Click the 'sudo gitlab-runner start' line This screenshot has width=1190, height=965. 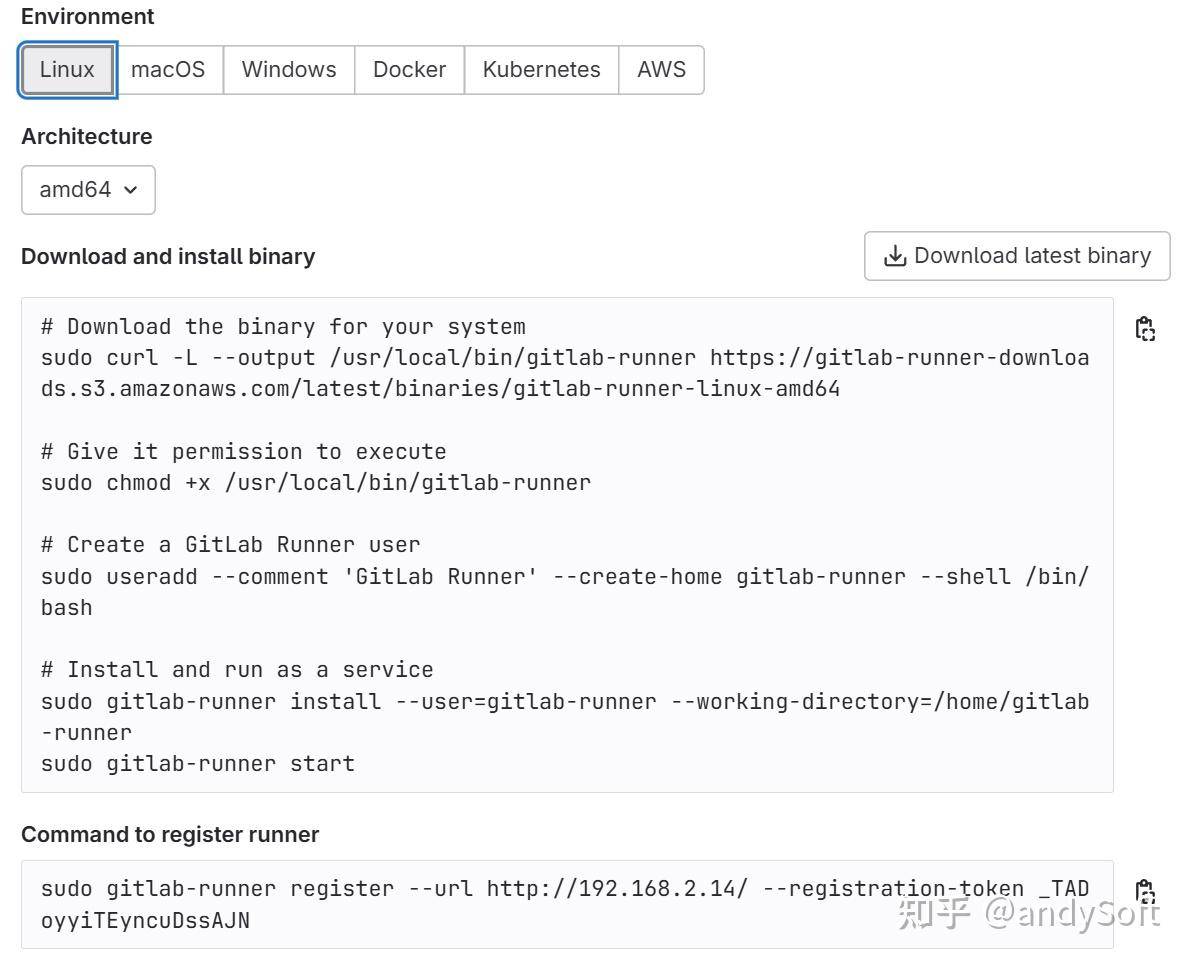tap(197, 763)
